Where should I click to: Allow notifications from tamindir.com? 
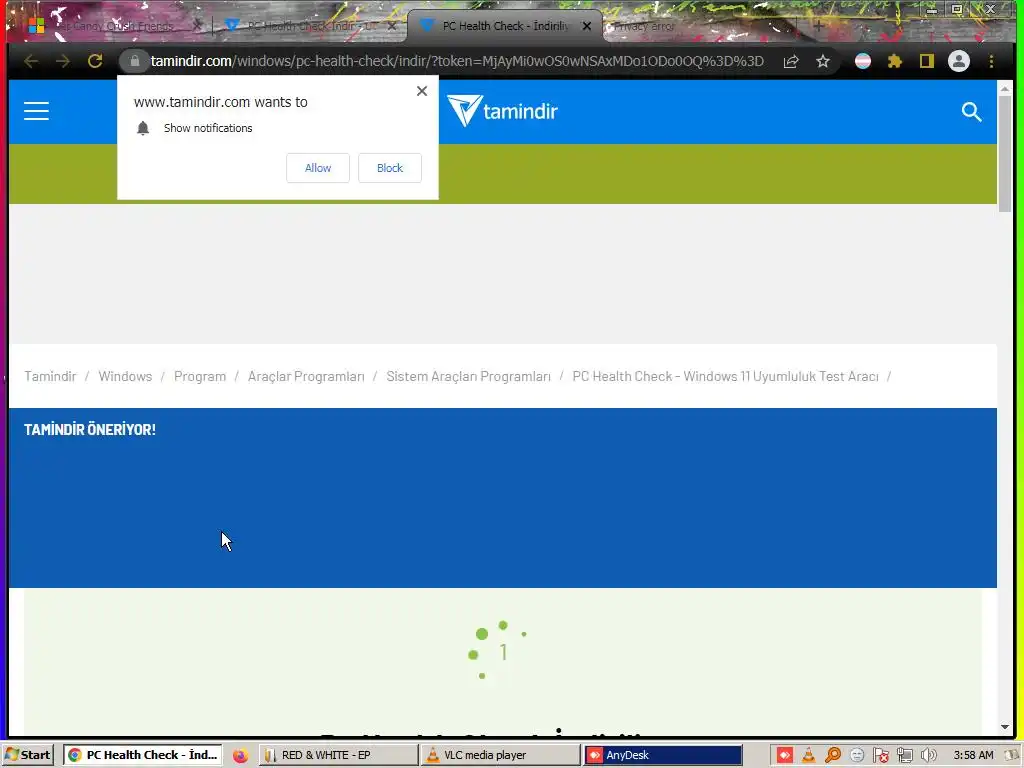coord(318,168)
